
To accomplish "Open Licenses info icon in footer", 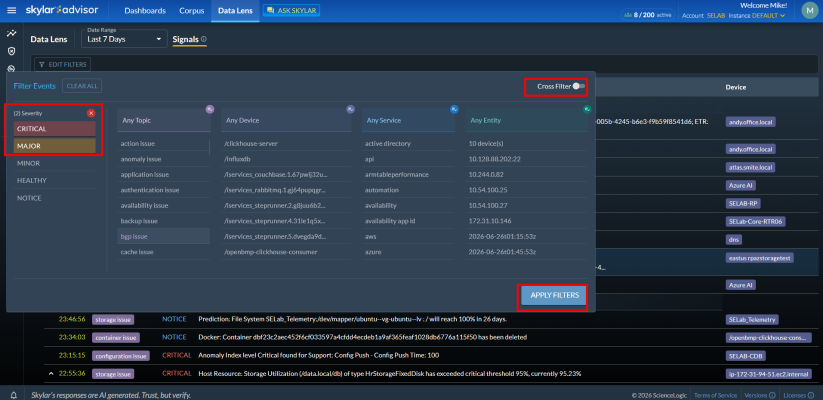I will (x=810, y=395).
